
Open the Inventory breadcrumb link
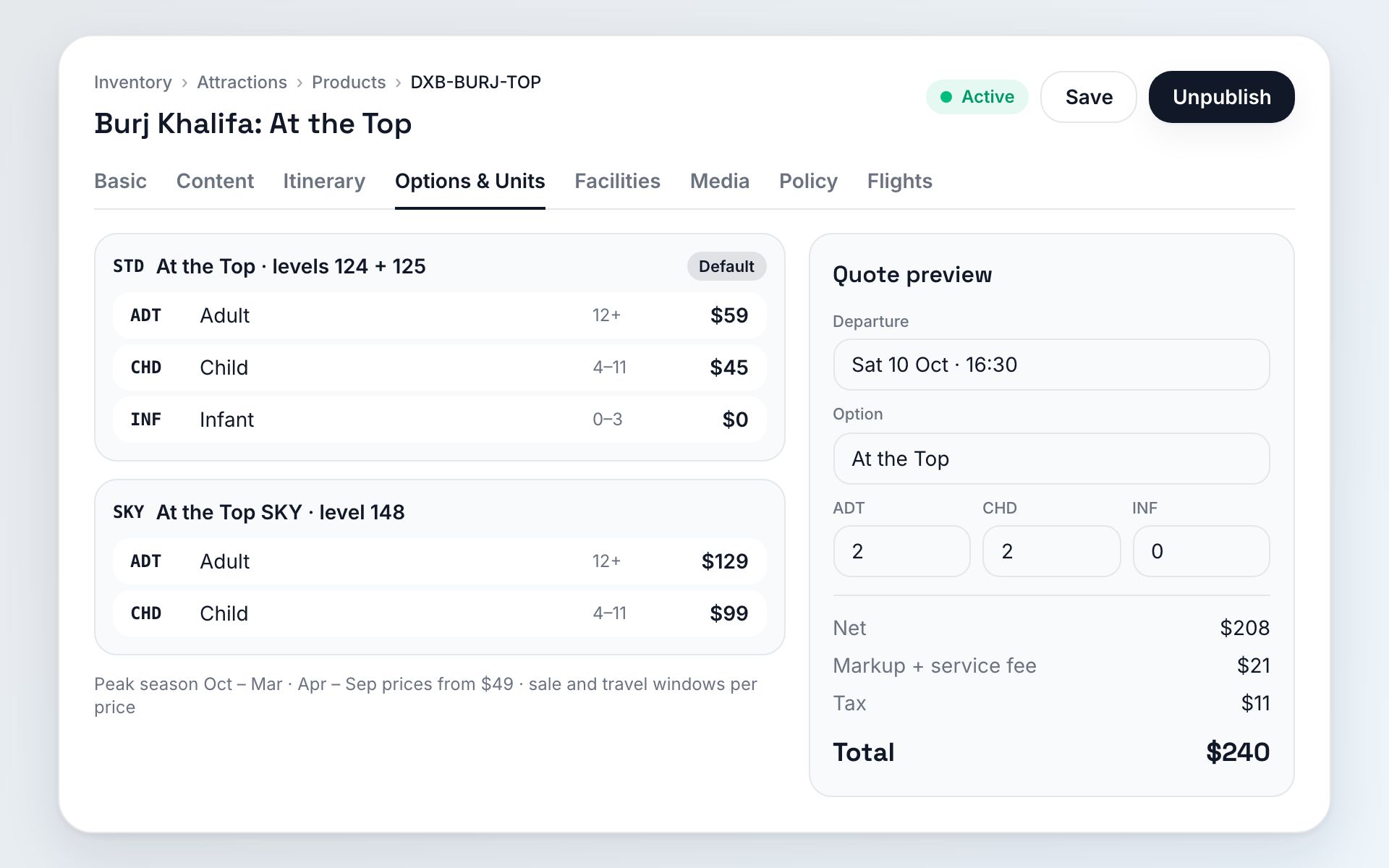pos(133,82)
